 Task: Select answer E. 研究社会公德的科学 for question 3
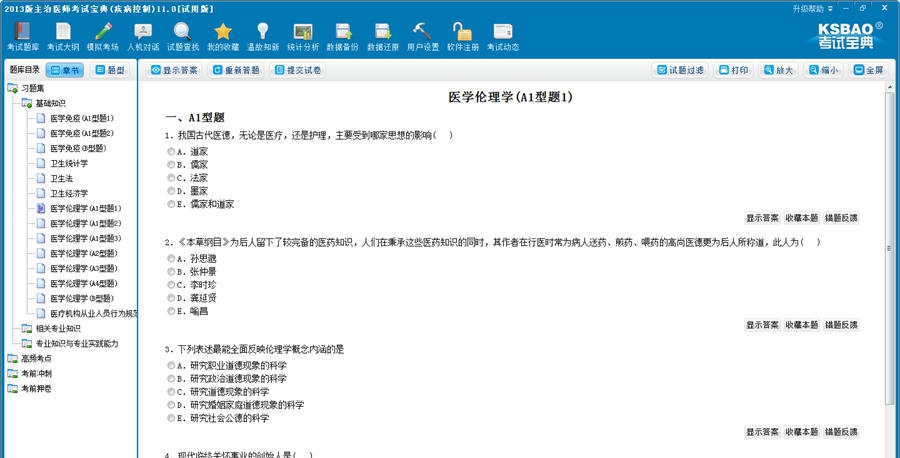[x=170, y=418]
